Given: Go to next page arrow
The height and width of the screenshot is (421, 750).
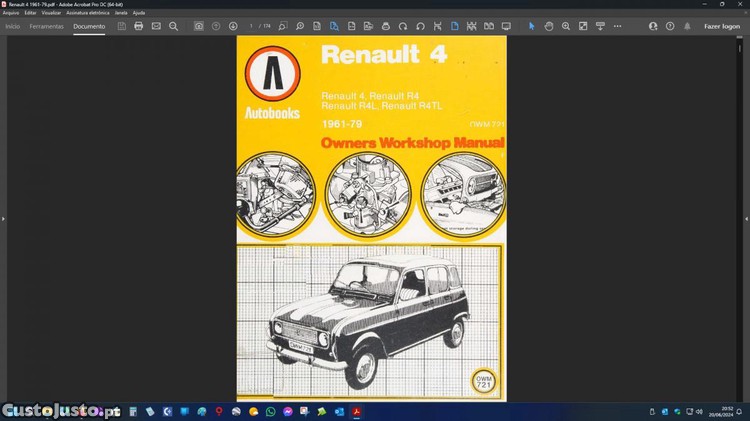Looking at the screenshot, I should tap(233, 26).
